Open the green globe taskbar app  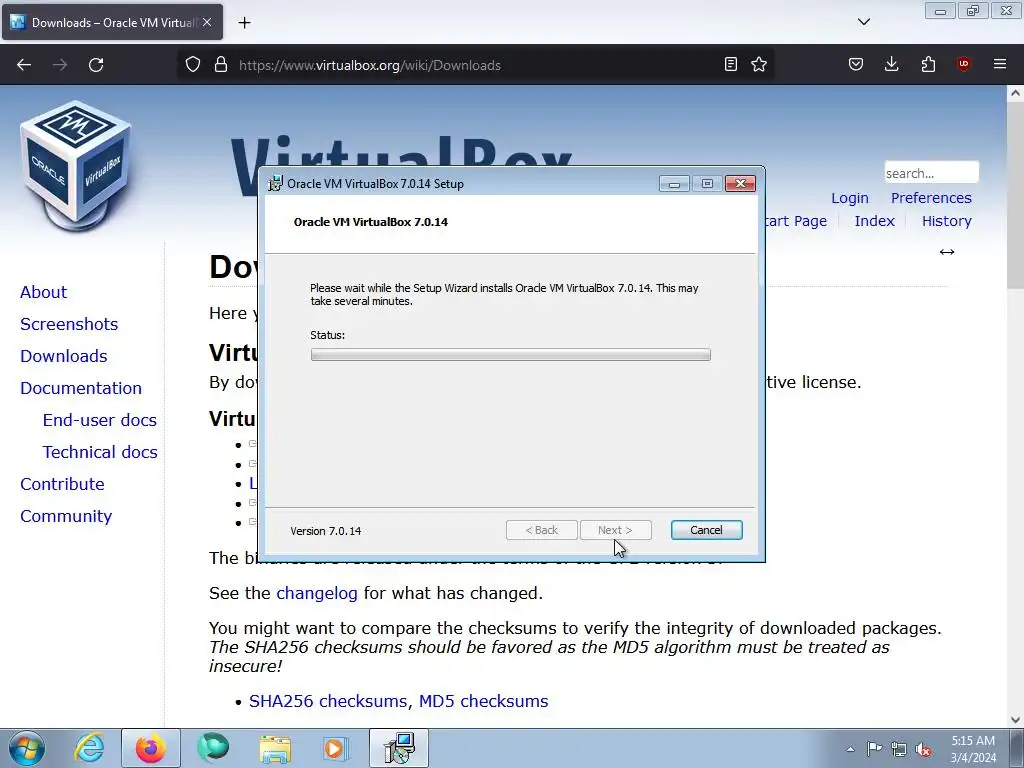(213, 748)
